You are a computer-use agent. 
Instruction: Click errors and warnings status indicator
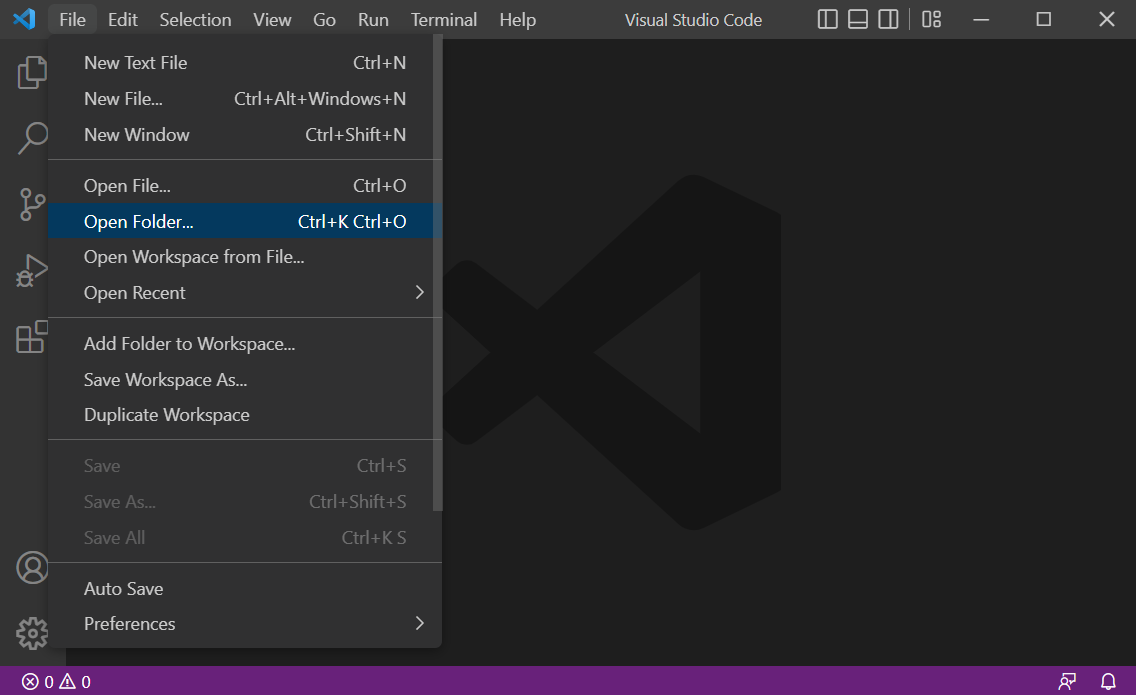tap(56, 682)
